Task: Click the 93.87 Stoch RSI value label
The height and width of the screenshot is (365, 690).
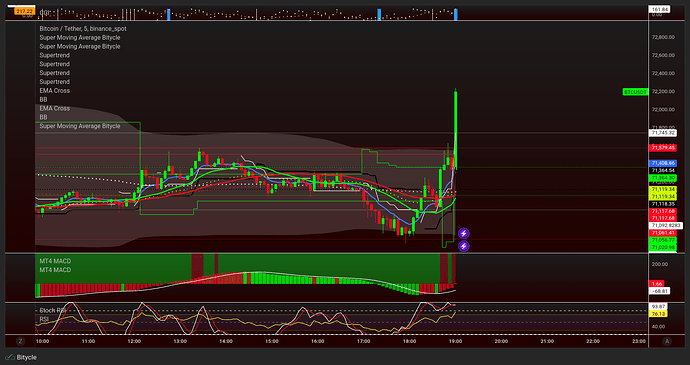Action: click(x=658, y=306)
